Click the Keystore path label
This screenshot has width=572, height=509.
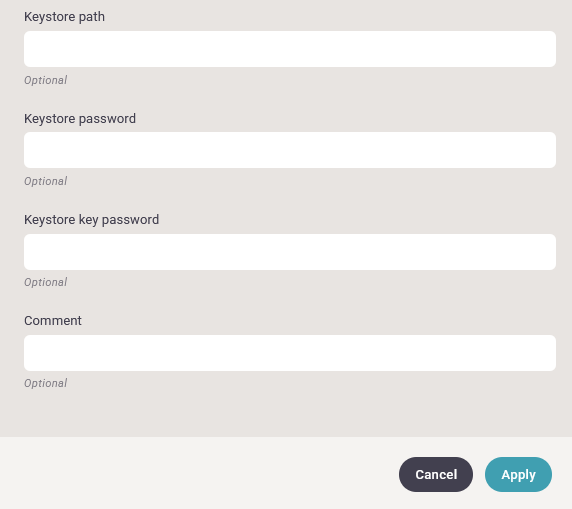64,17
